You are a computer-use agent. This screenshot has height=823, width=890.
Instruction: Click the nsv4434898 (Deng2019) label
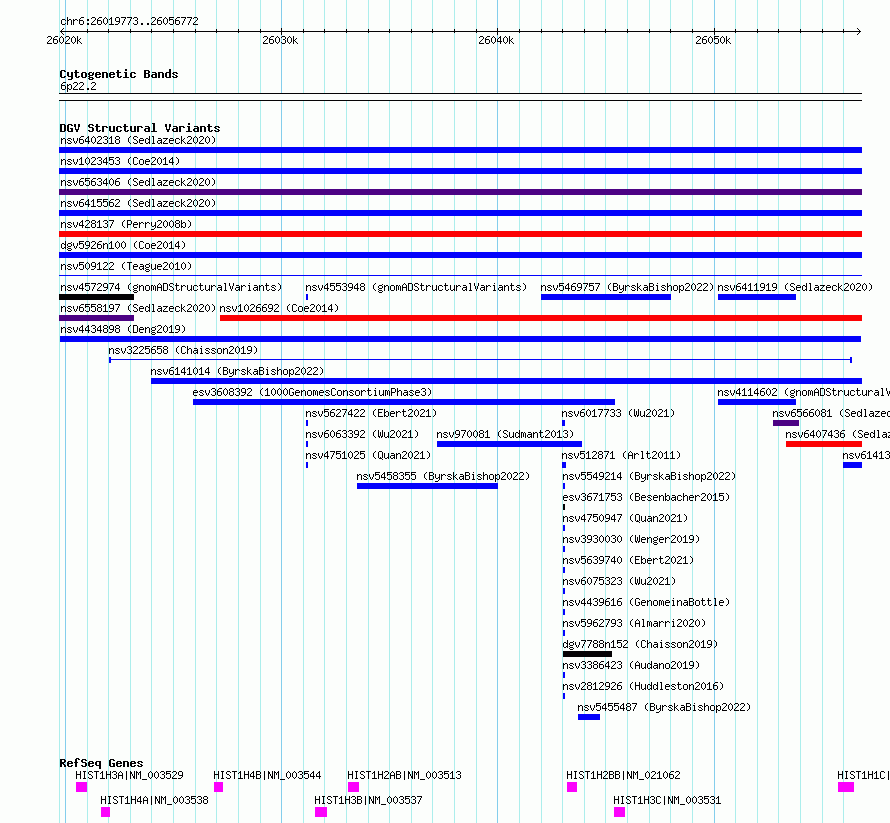pos(123,329)
